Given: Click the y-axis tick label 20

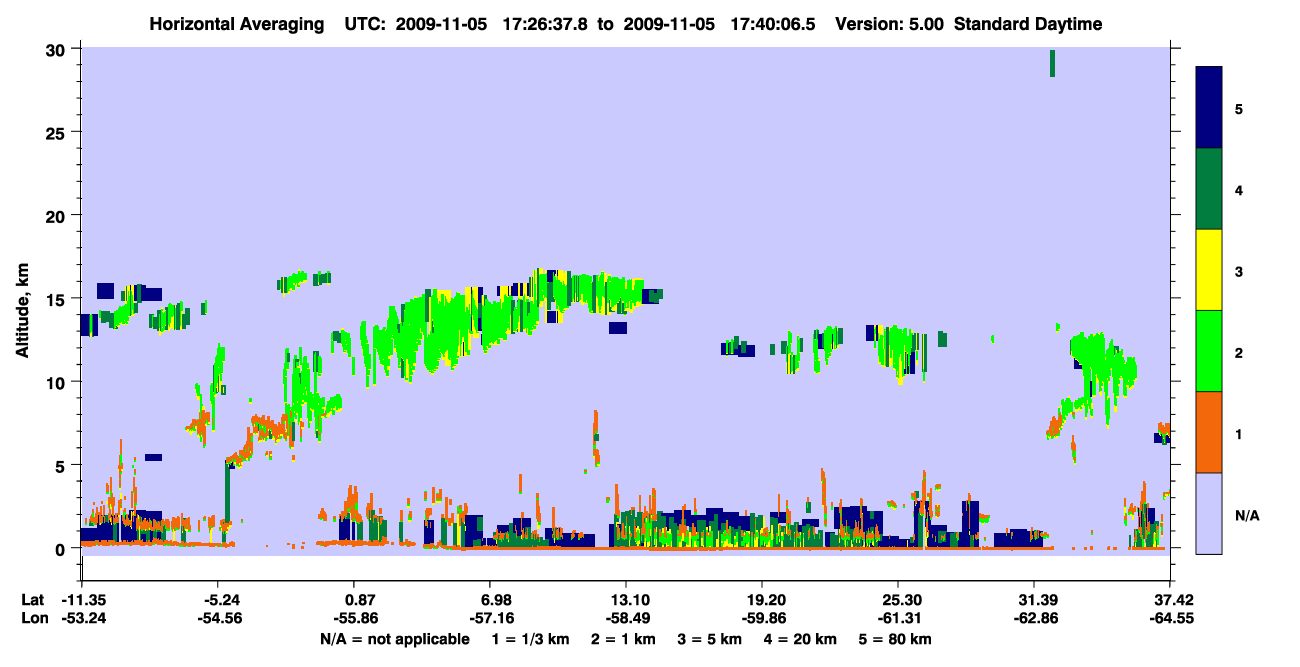Looking at the screenshot, I should [x=58, y=216].
